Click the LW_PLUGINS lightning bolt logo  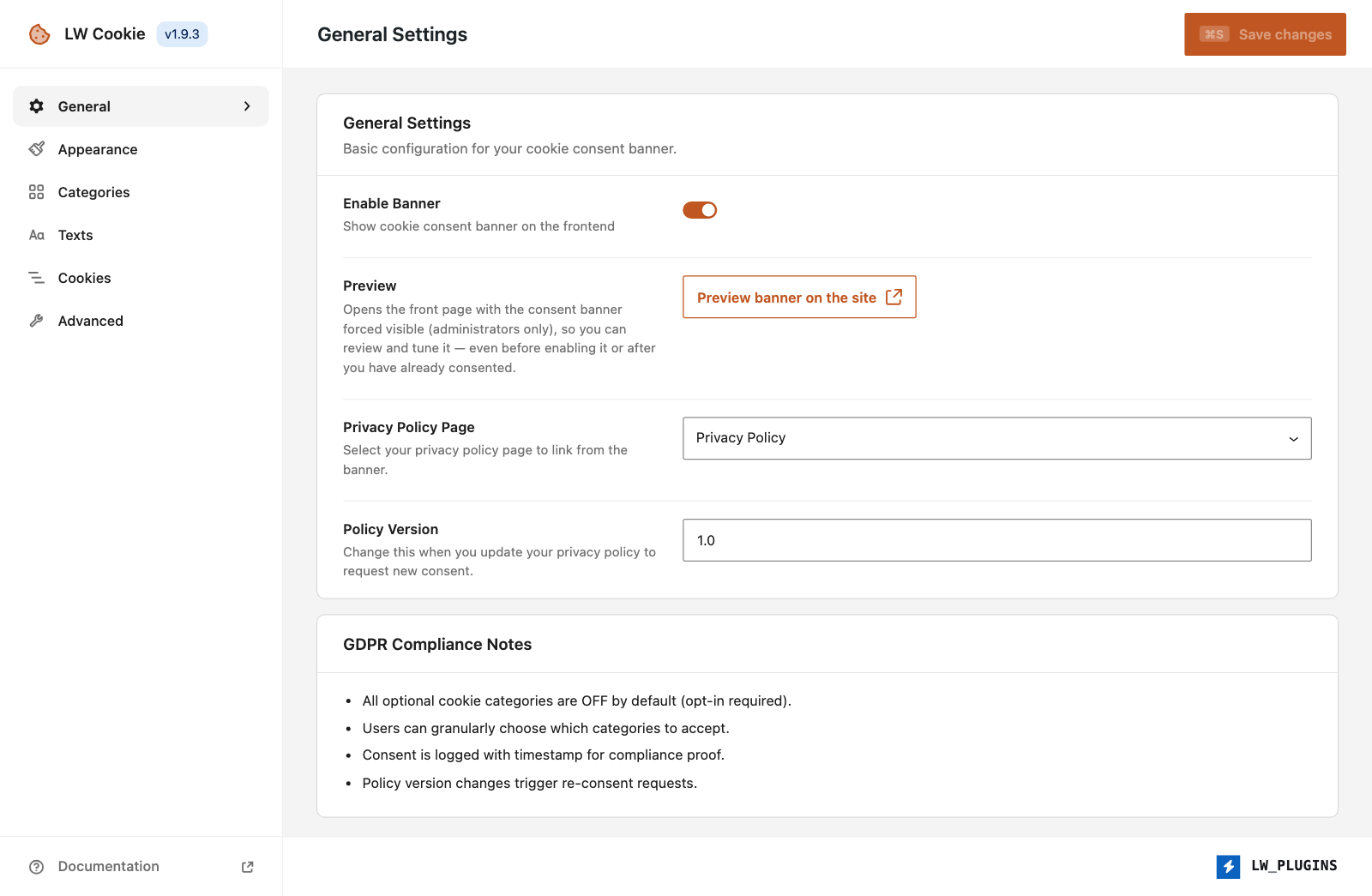tap(1228, 867)
